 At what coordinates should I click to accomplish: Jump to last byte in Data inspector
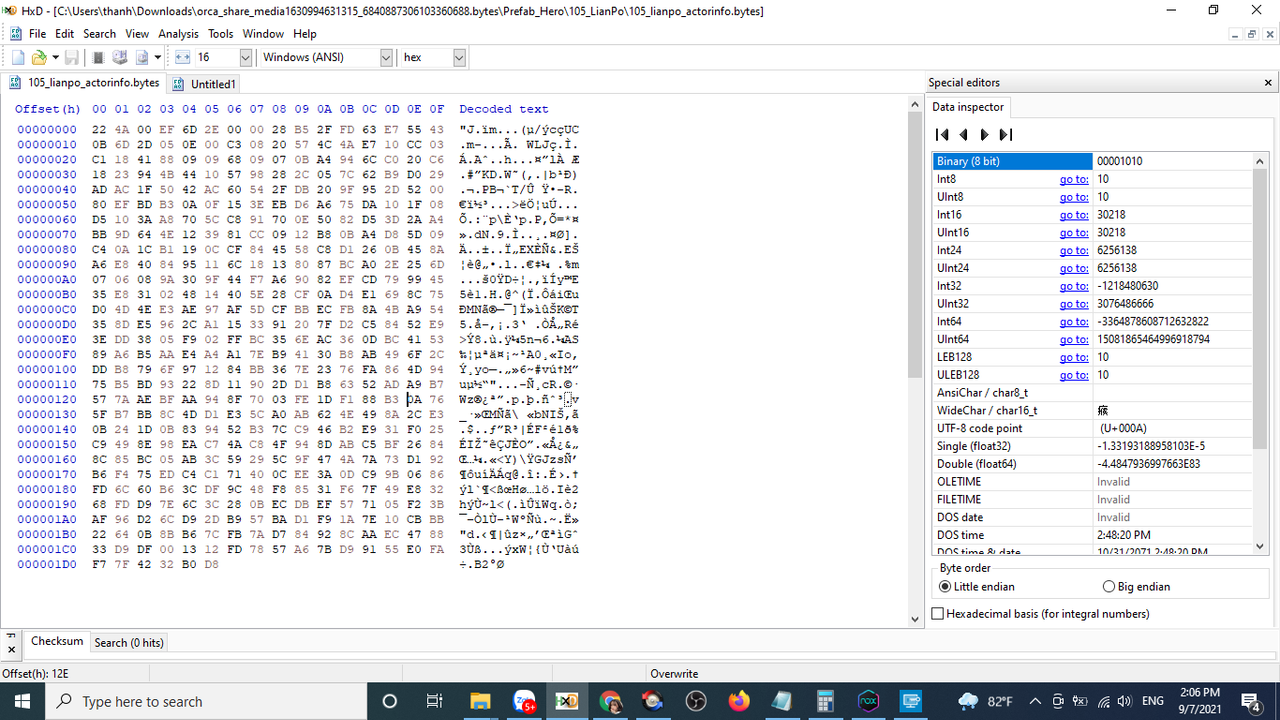(1006, 135)
